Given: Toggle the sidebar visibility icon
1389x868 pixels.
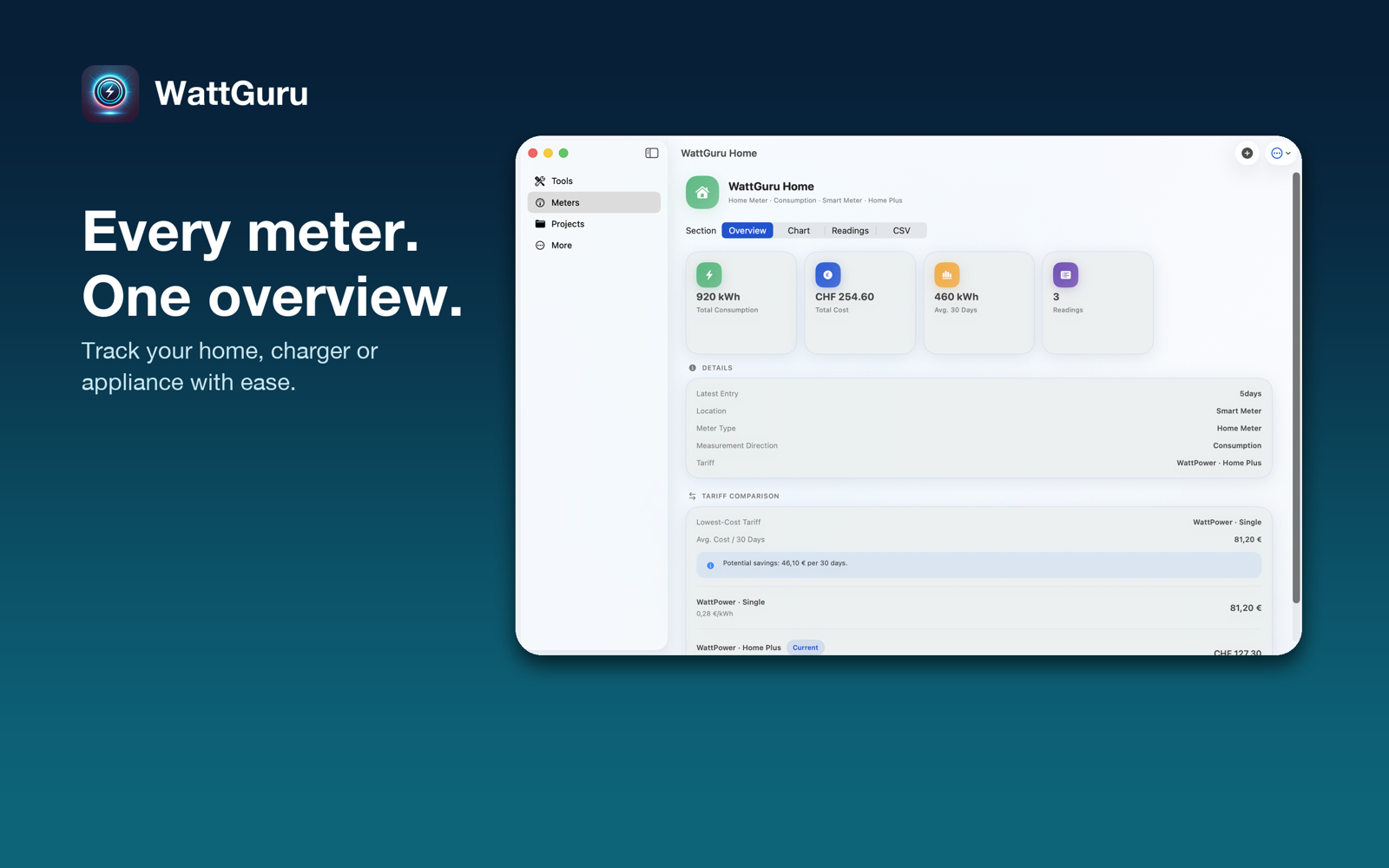Looking at the screenshot, I should coord(651,153).
